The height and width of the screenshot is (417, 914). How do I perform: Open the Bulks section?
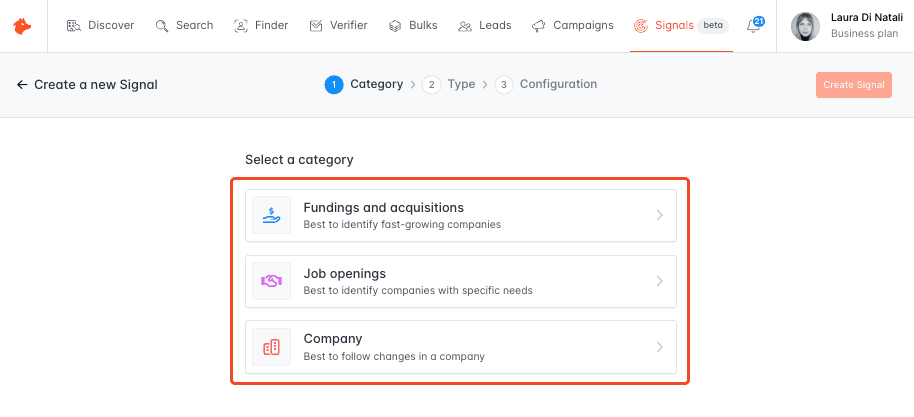tap(413, 26)
